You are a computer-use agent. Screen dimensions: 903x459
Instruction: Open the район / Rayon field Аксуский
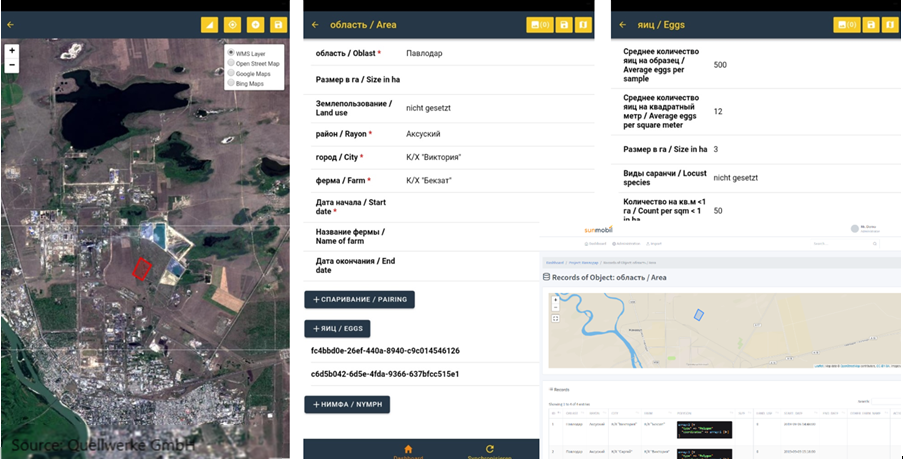pyautogui.click(x=424, y=134)
